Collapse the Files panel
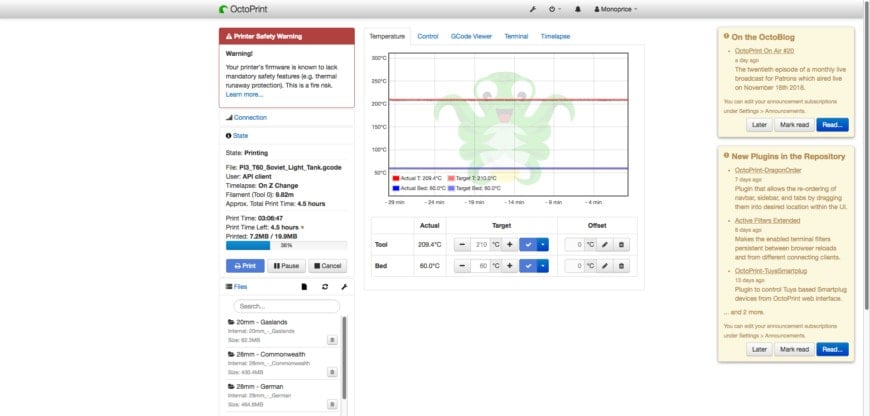 (240, 287)
